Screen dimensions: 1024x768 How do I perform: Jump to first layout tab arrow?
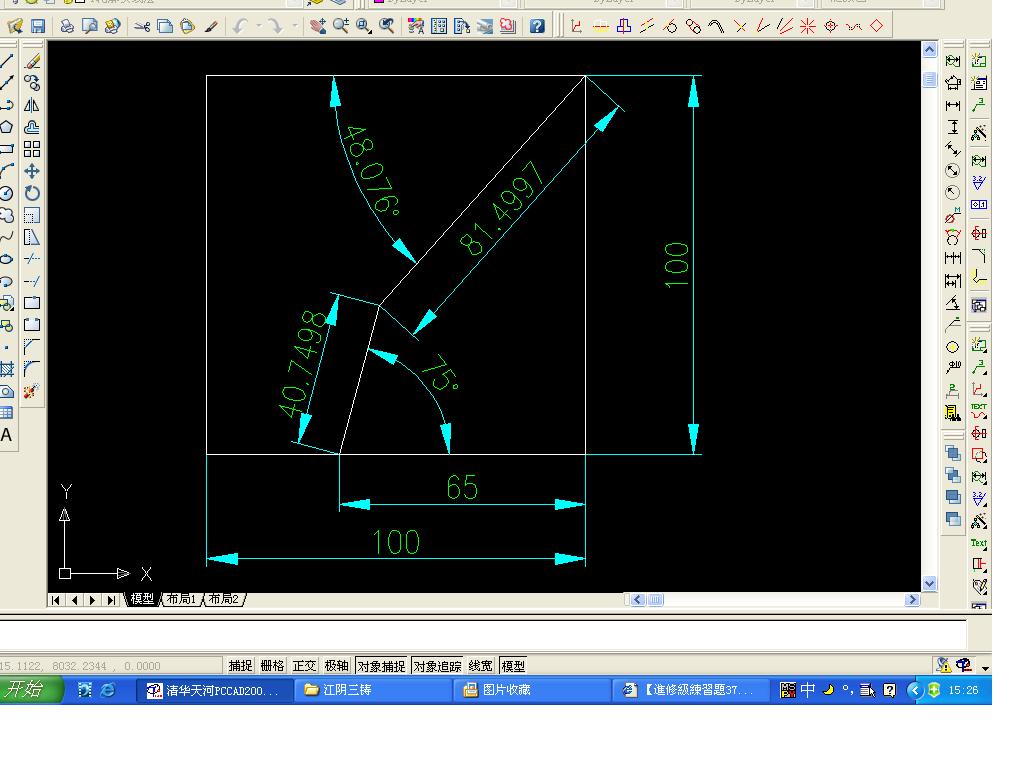[x=56, y=600]
